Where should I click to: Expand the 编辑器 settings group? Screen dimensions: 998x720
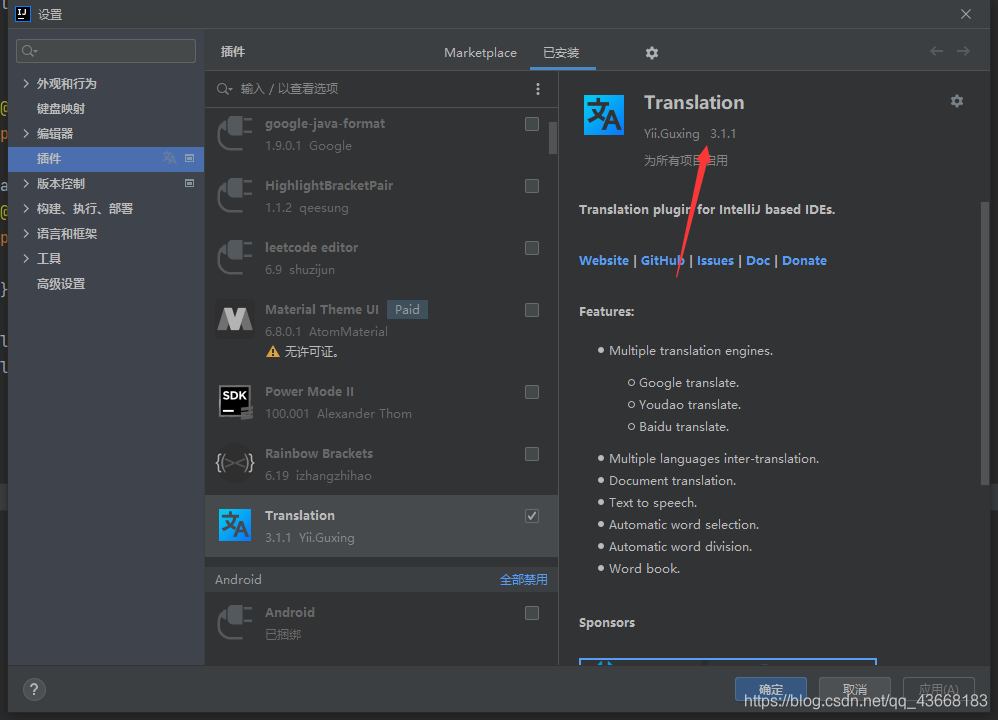pyautogui.click(x=26, y=133)
